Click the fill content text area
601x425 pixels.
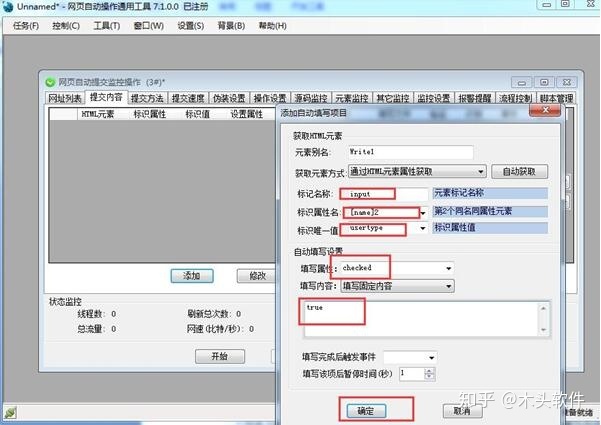click(x=422, y=319)
